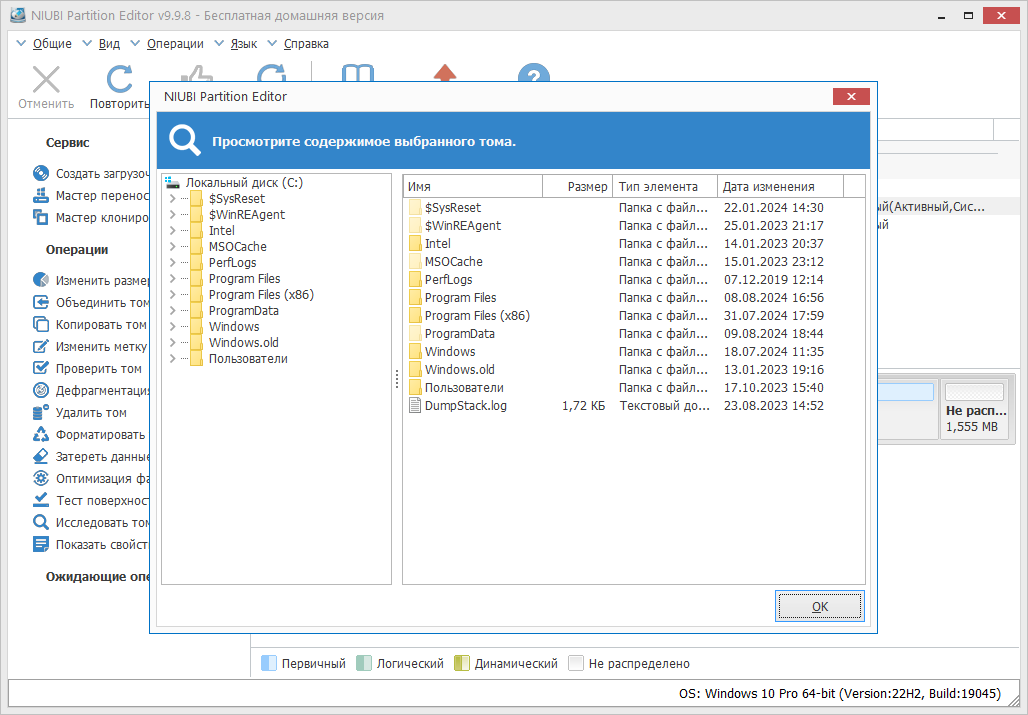Click the Оптимизация файловой системы icon
This screenshot has width=1028, height=715.
[41, 478]
